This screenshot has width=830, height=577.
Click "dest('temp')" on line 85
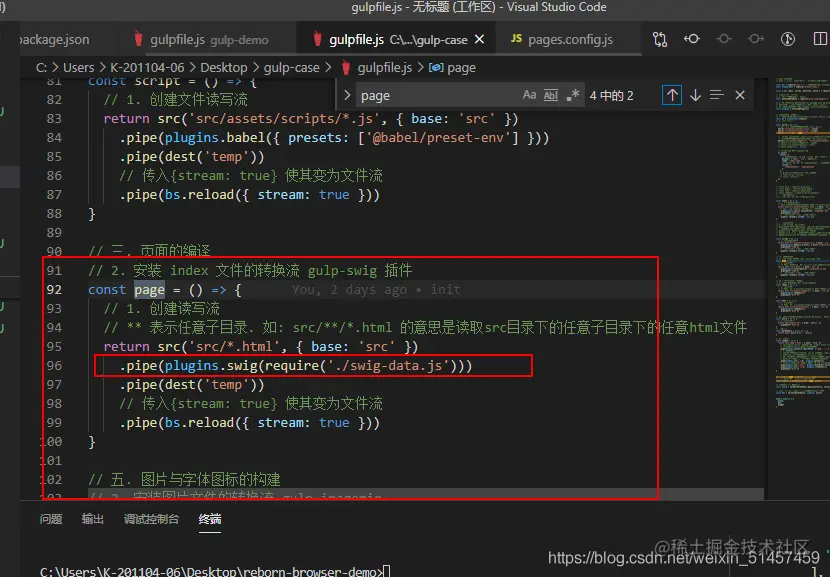(211, 157)
